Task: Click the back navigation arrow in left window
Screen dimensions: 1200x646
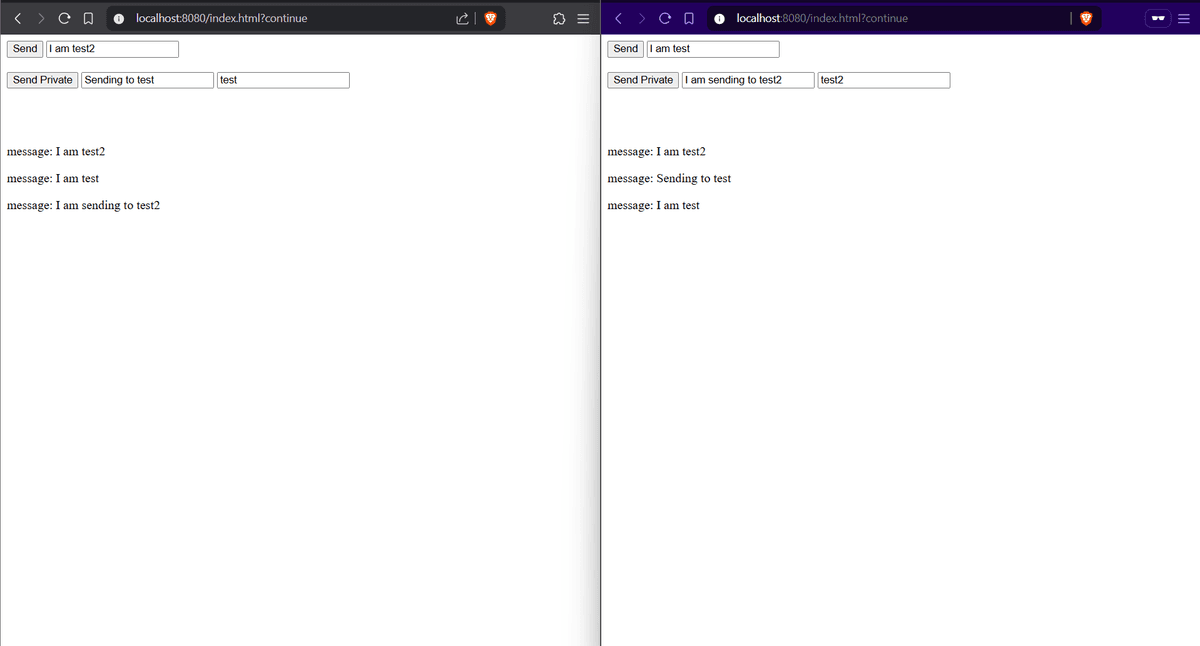Action: click(x=18, y=17)
